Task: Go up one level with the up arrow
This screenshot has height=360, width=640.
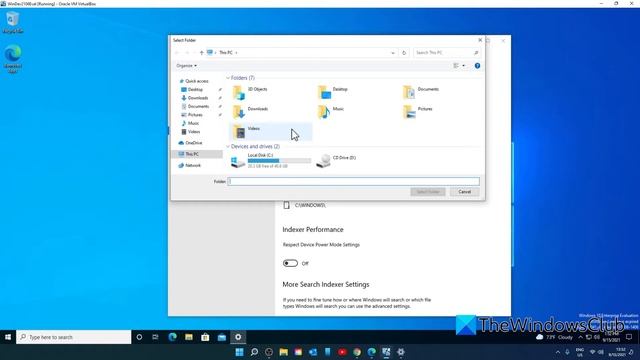Action: point(201,53)
